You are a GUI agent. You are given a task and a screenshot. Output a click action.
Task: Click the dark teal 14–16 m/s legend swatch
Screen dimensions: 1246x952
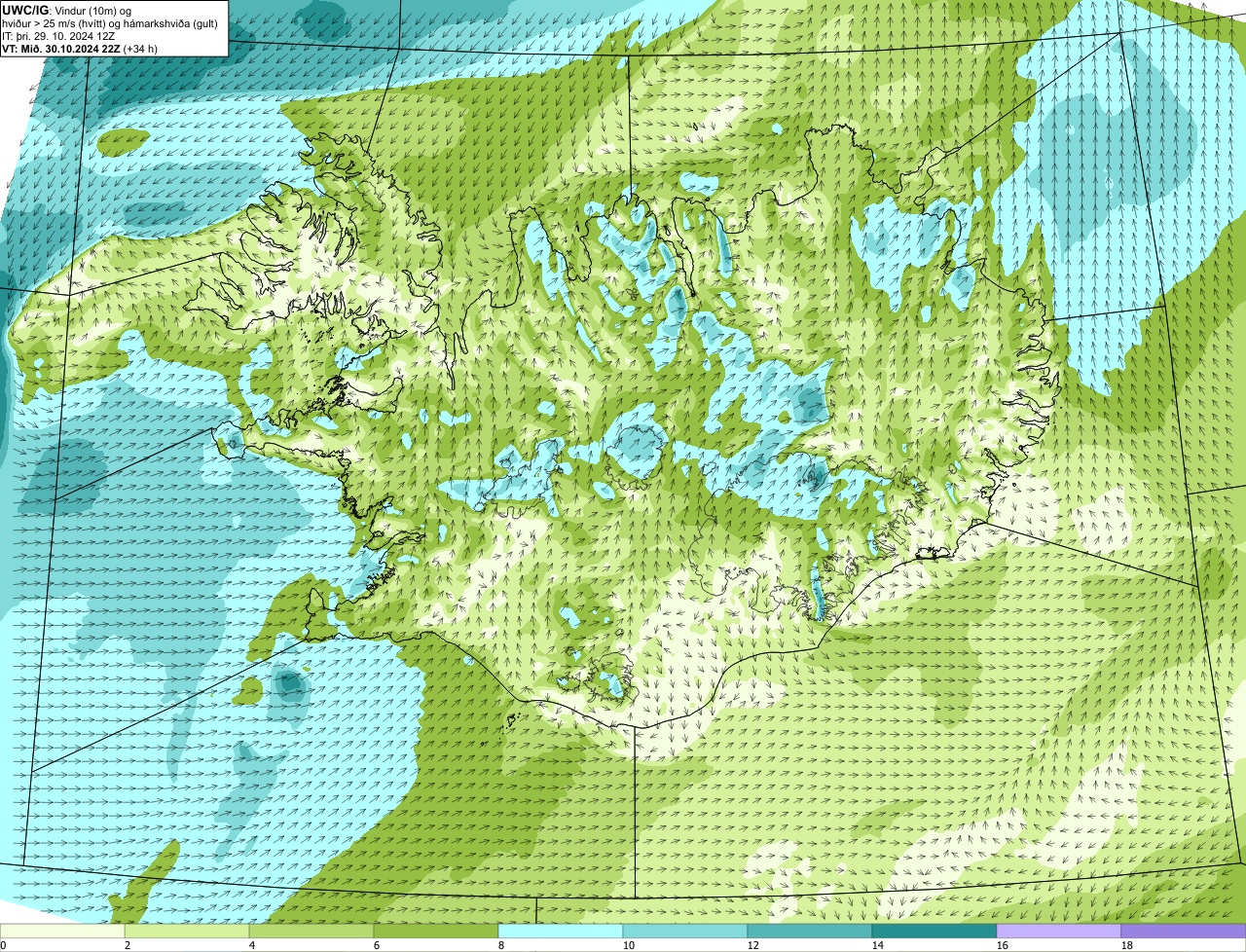pos(934,931)
